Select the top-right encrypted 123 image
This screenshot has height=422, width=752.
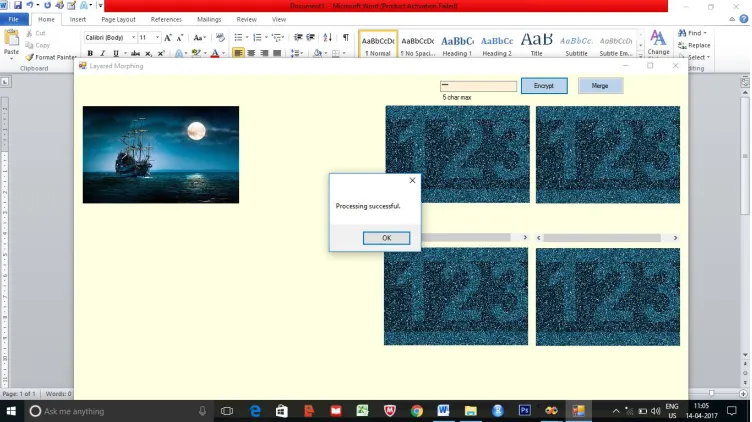click(608, 154)
